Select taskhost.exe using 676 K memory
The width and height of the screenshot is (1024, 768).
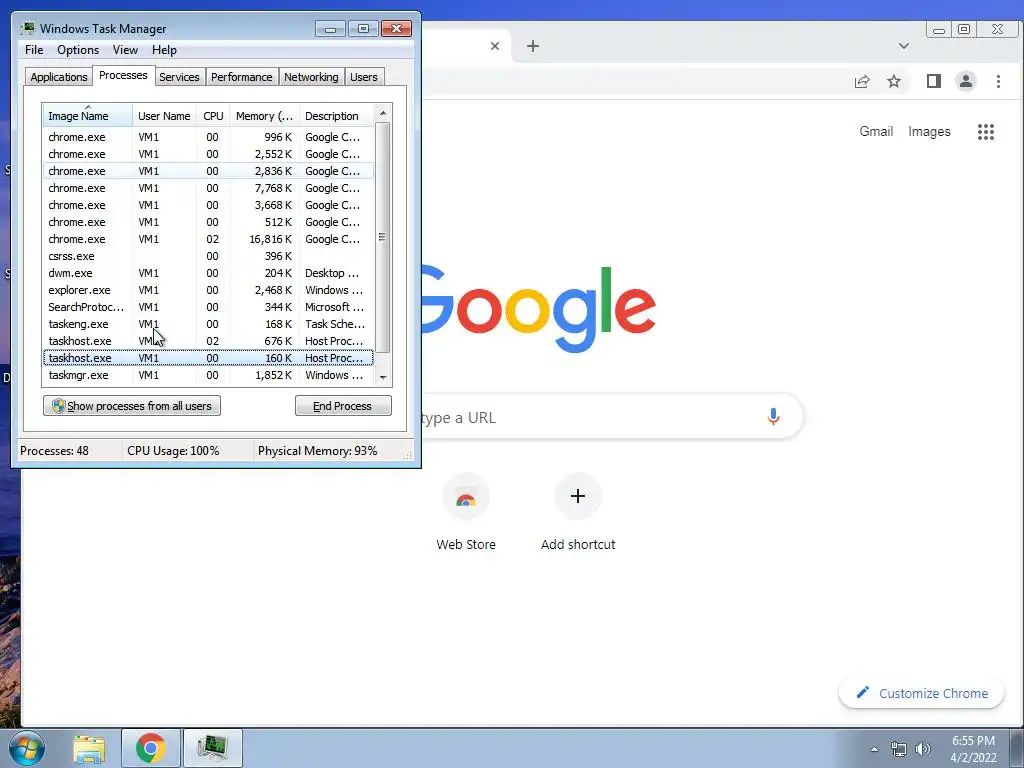click(x=208, y=341)
